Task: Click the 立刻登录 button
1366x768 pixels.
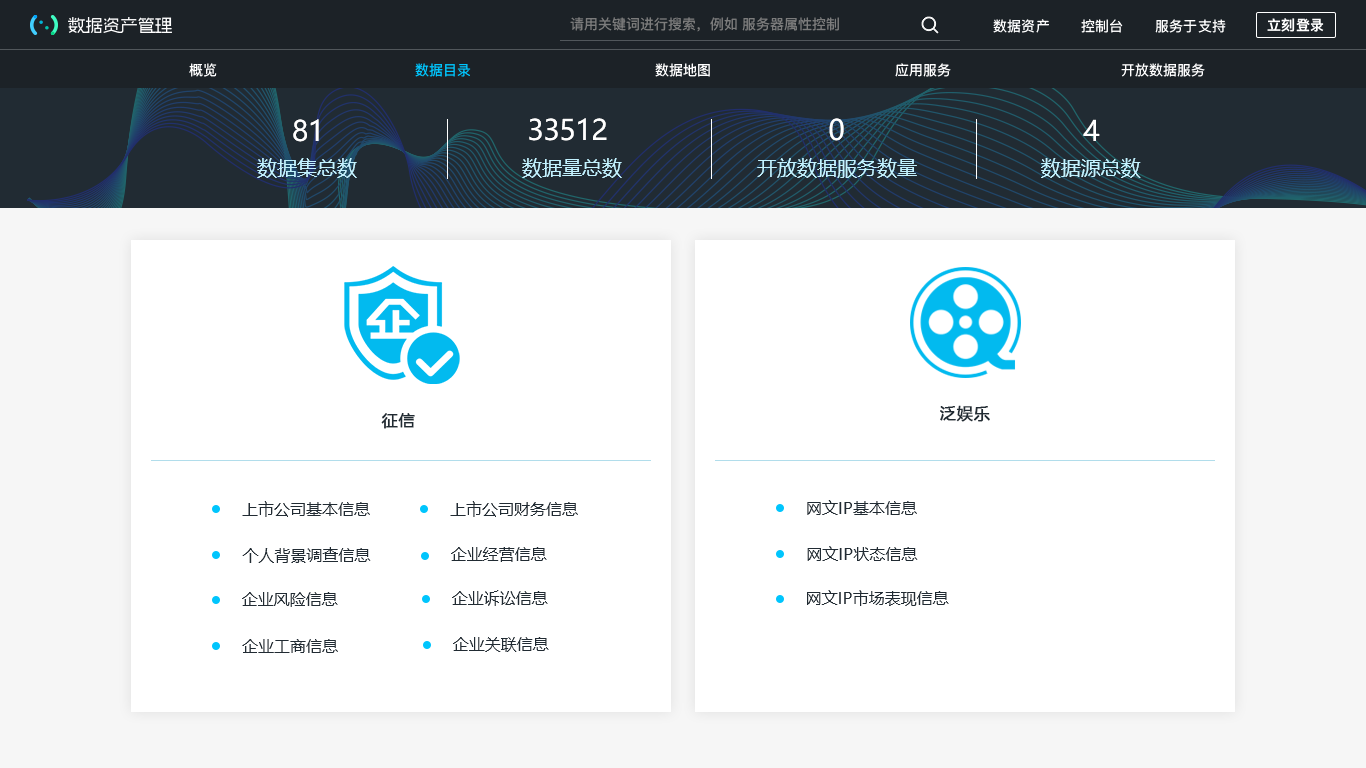Action: click(1296, 25)
